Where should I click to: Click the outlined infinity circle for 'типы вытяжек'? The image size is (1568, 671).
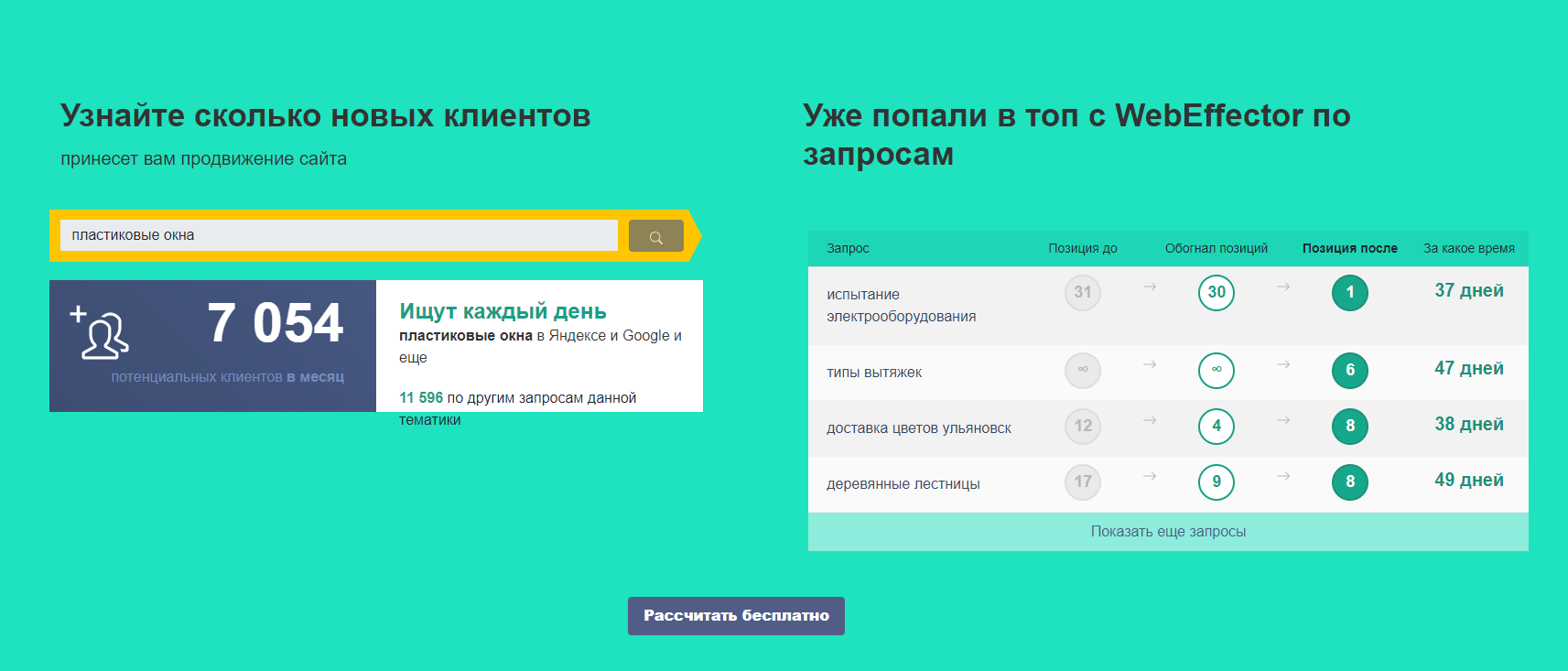pyautogui.click(x=1217, y=371)
